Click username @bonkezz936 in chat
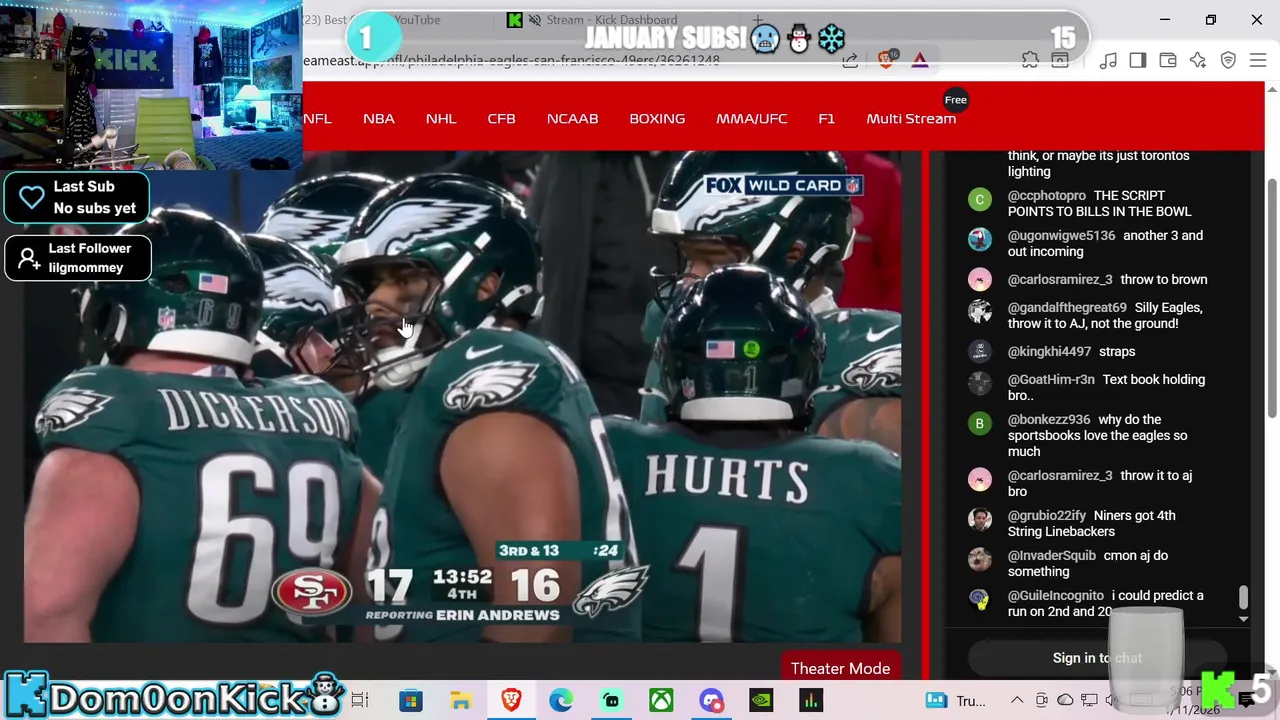 (x=1049, y=419)
